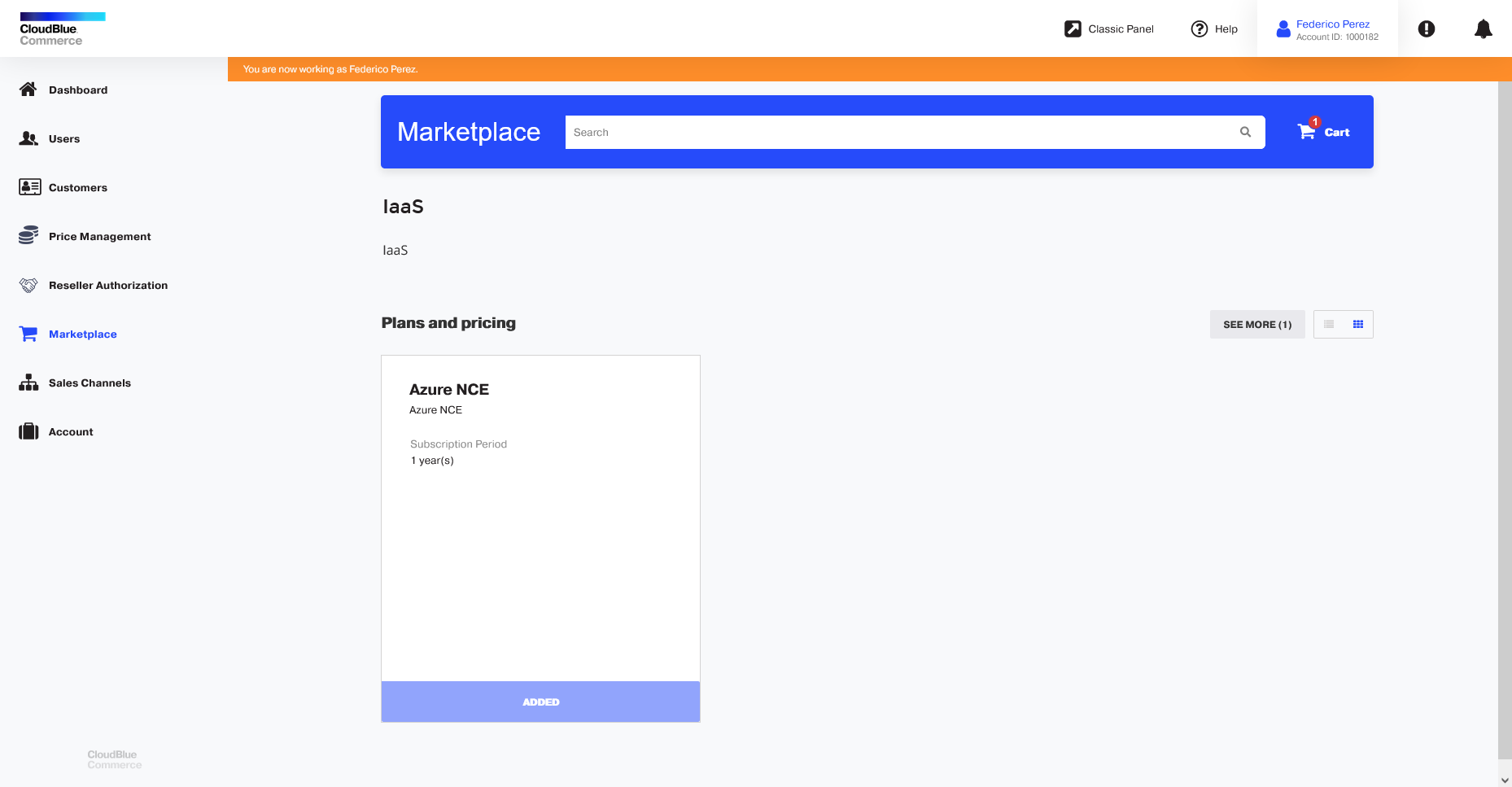Click the Help question mark icon
This screenshot has width=1512, height=787.
pos(1200,28)
